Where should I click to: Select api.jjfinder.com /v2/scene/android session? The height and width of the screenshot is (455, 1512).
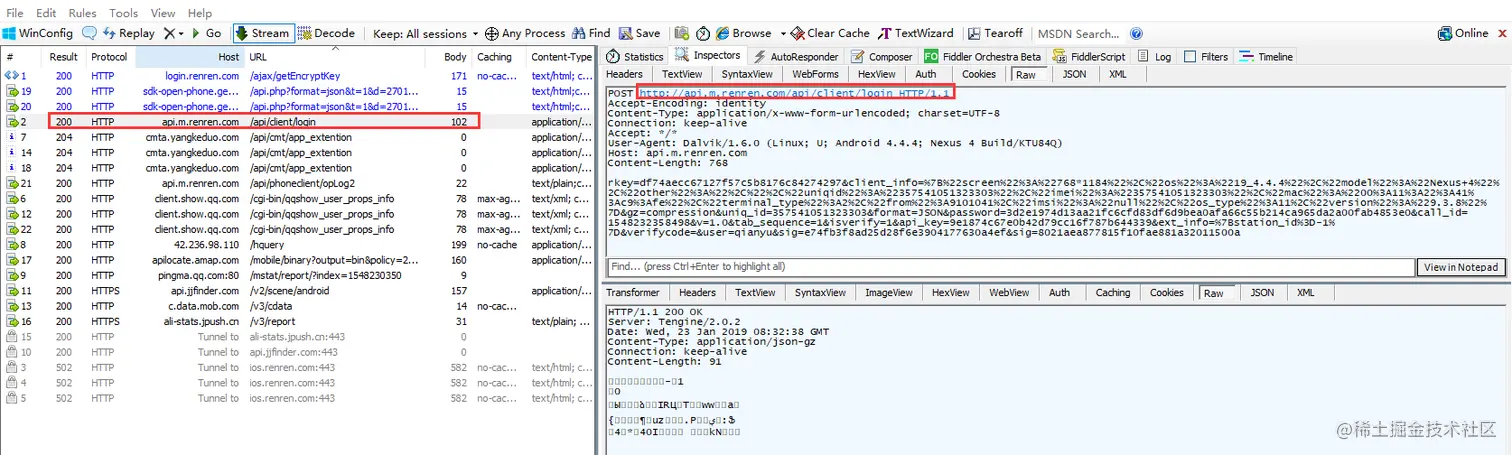point(300,290)
